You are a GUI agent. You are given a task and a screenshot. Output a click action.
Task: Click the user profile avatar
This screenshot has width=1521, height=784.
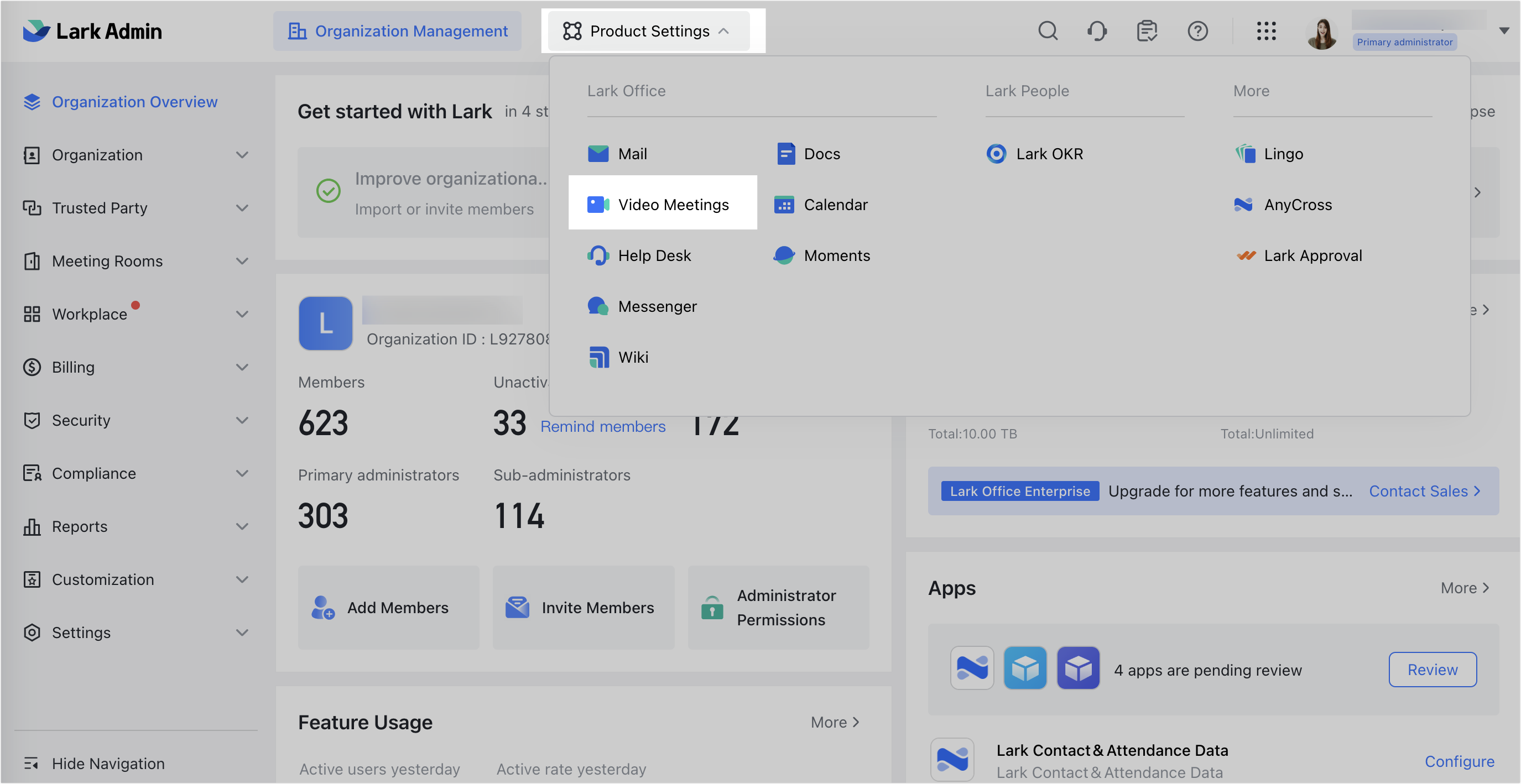coord(1321,33)
